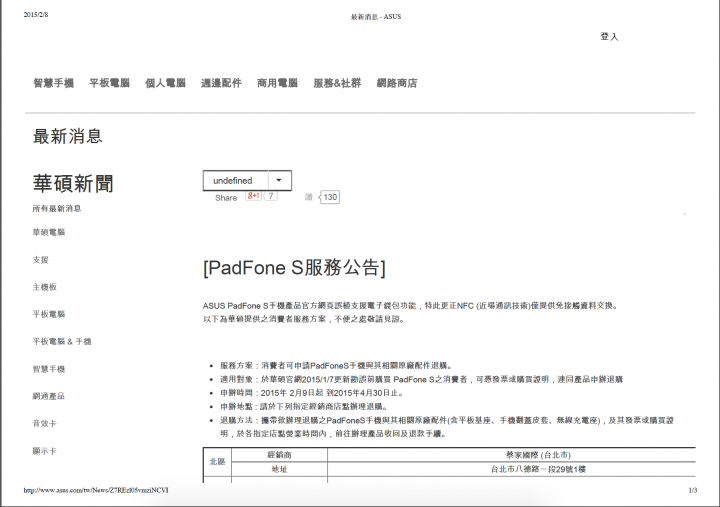Expand the undefined dropdown arrow

click(x=279, y=180)
